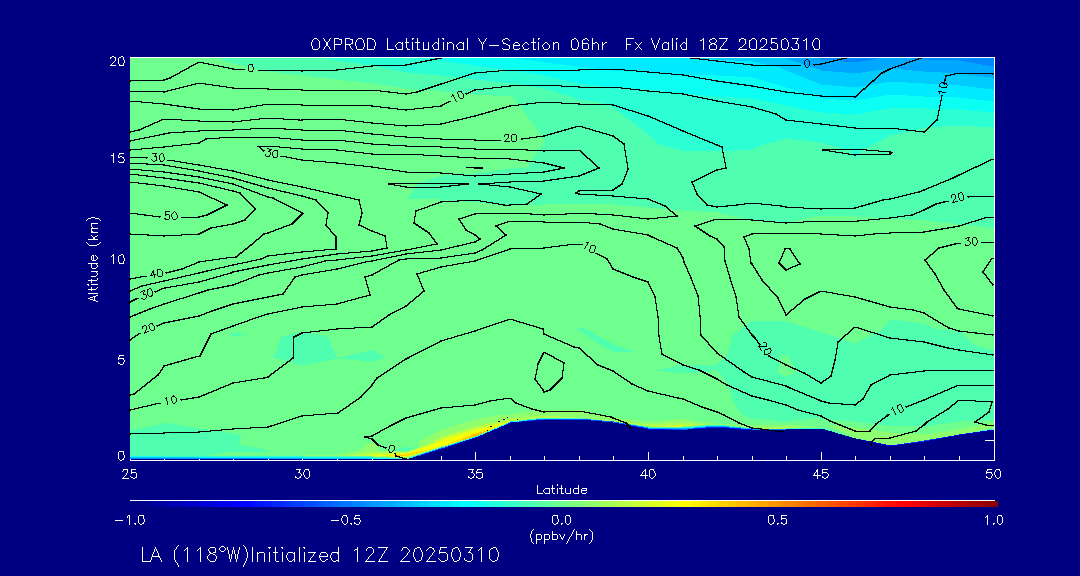Click the plot title "OXPROD Latitudinal Y-Section 06hr"
Viewport: 1080px width, 576px height.
click(x=459, y=45)
